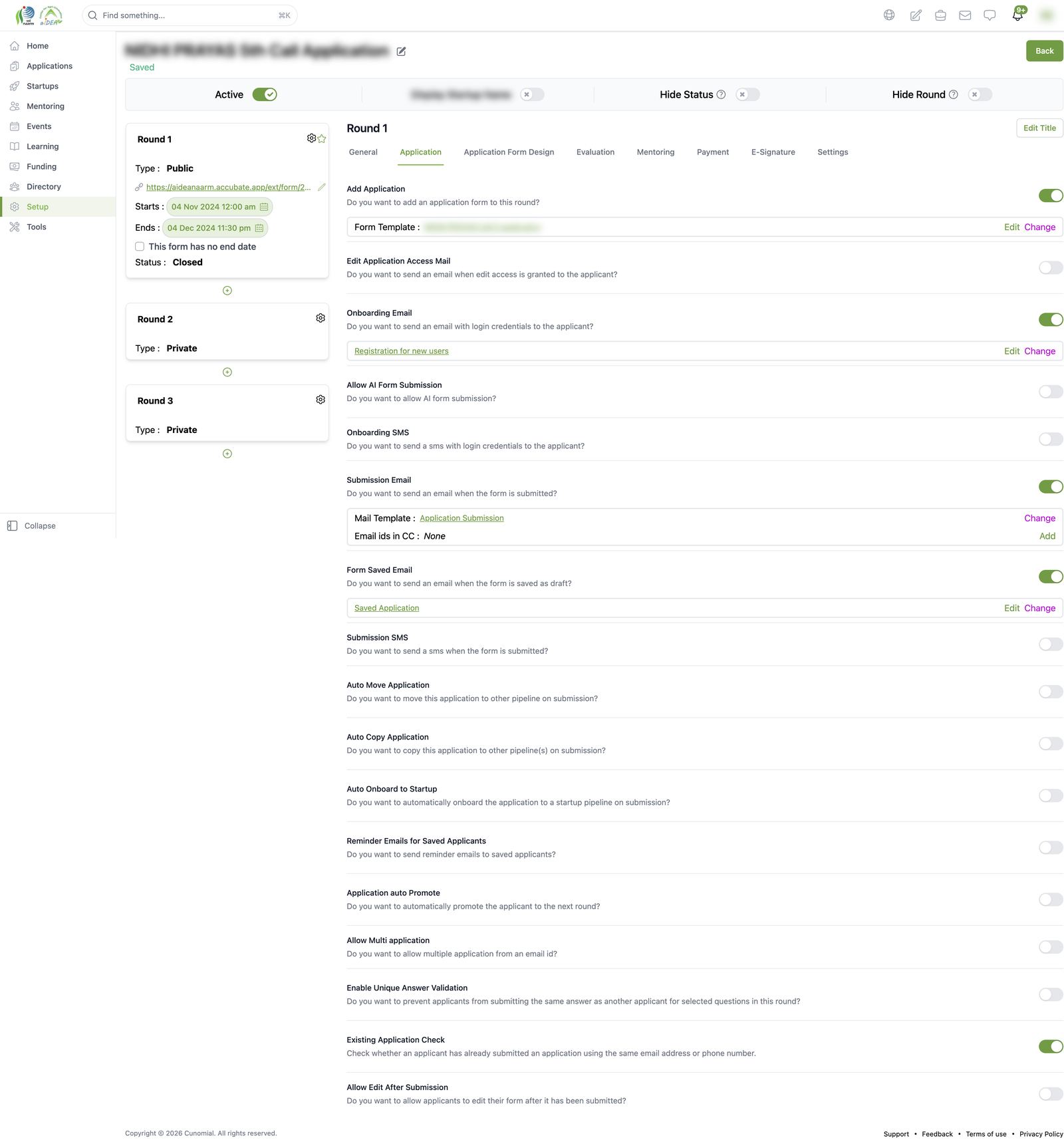Click the Home sidebar icon
Screen dimensions: 1064x1142
[15, 46]
